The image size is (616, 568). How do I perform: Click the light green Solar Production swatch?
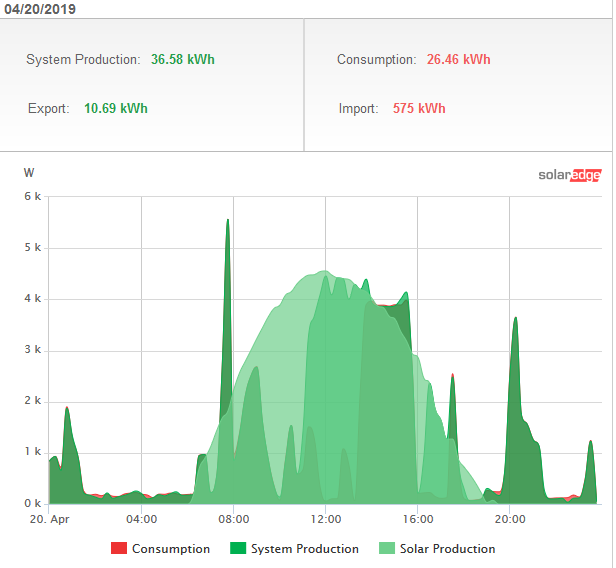(x=385, y=549)
